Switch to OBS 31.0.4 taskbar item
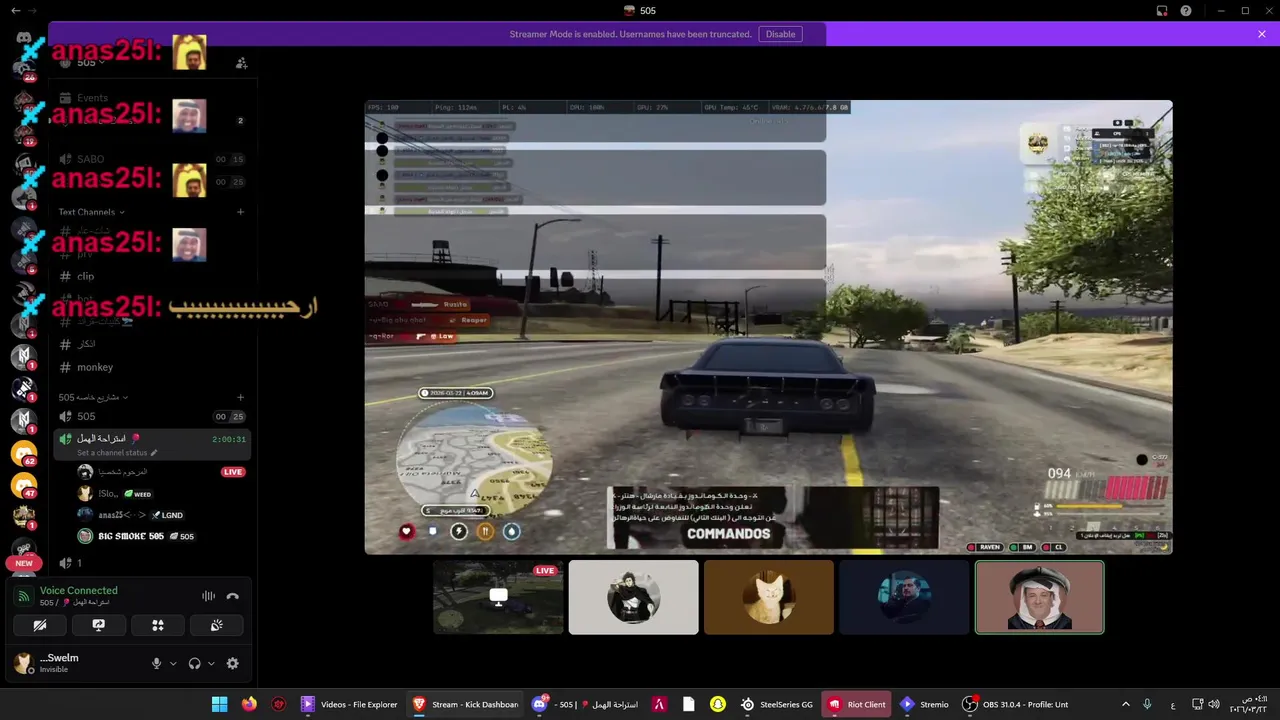 1015,704
